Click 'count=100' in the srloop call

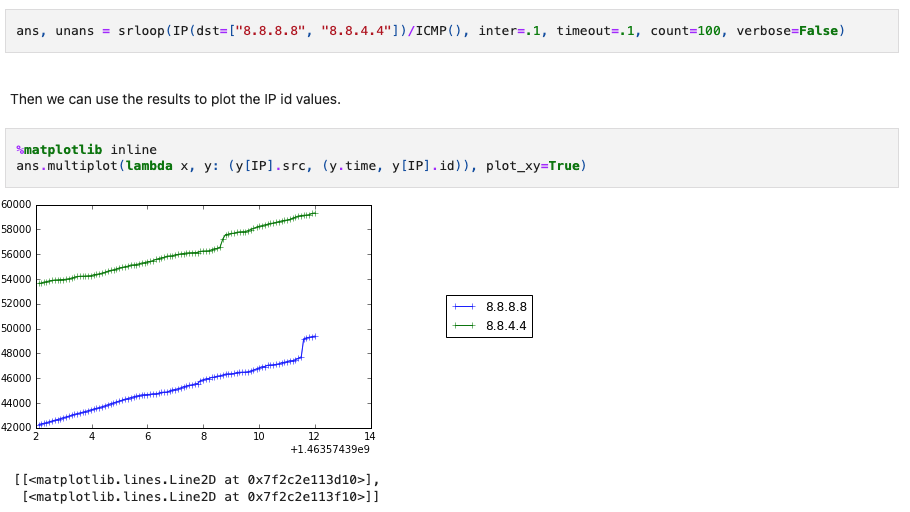coord(685,31)
